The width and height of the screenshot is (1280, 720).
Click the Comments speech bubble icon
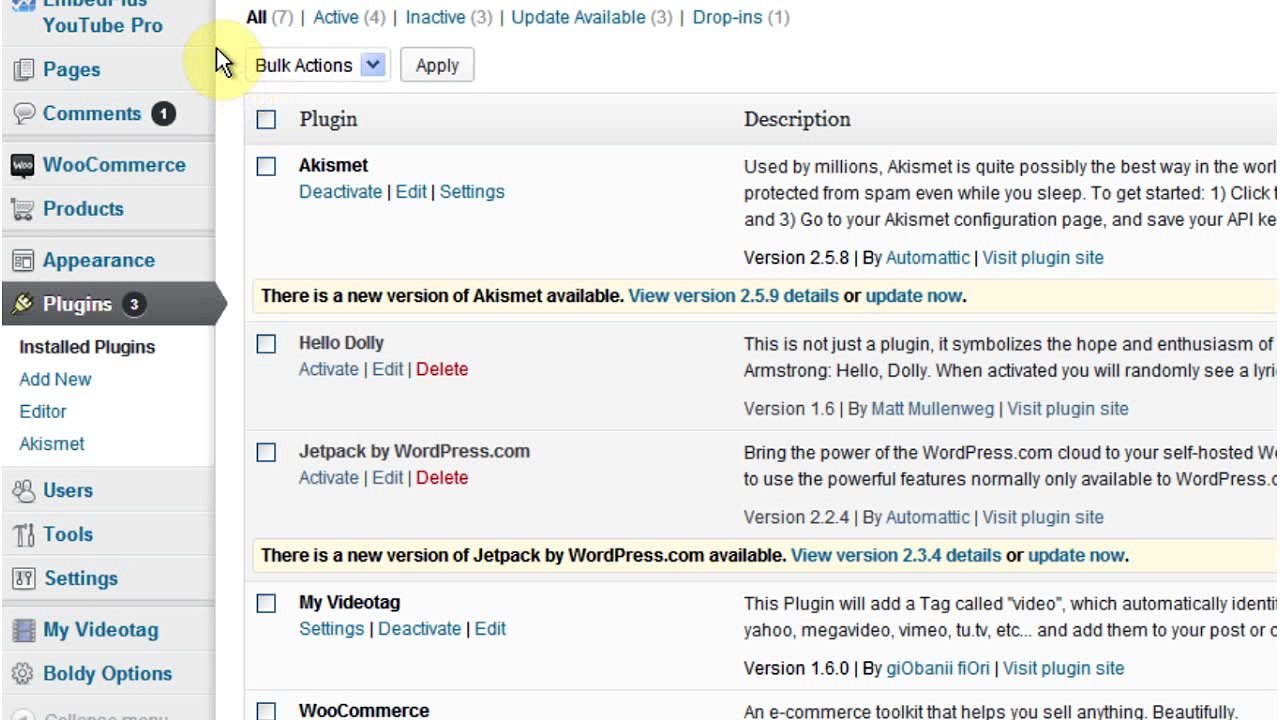23,113
